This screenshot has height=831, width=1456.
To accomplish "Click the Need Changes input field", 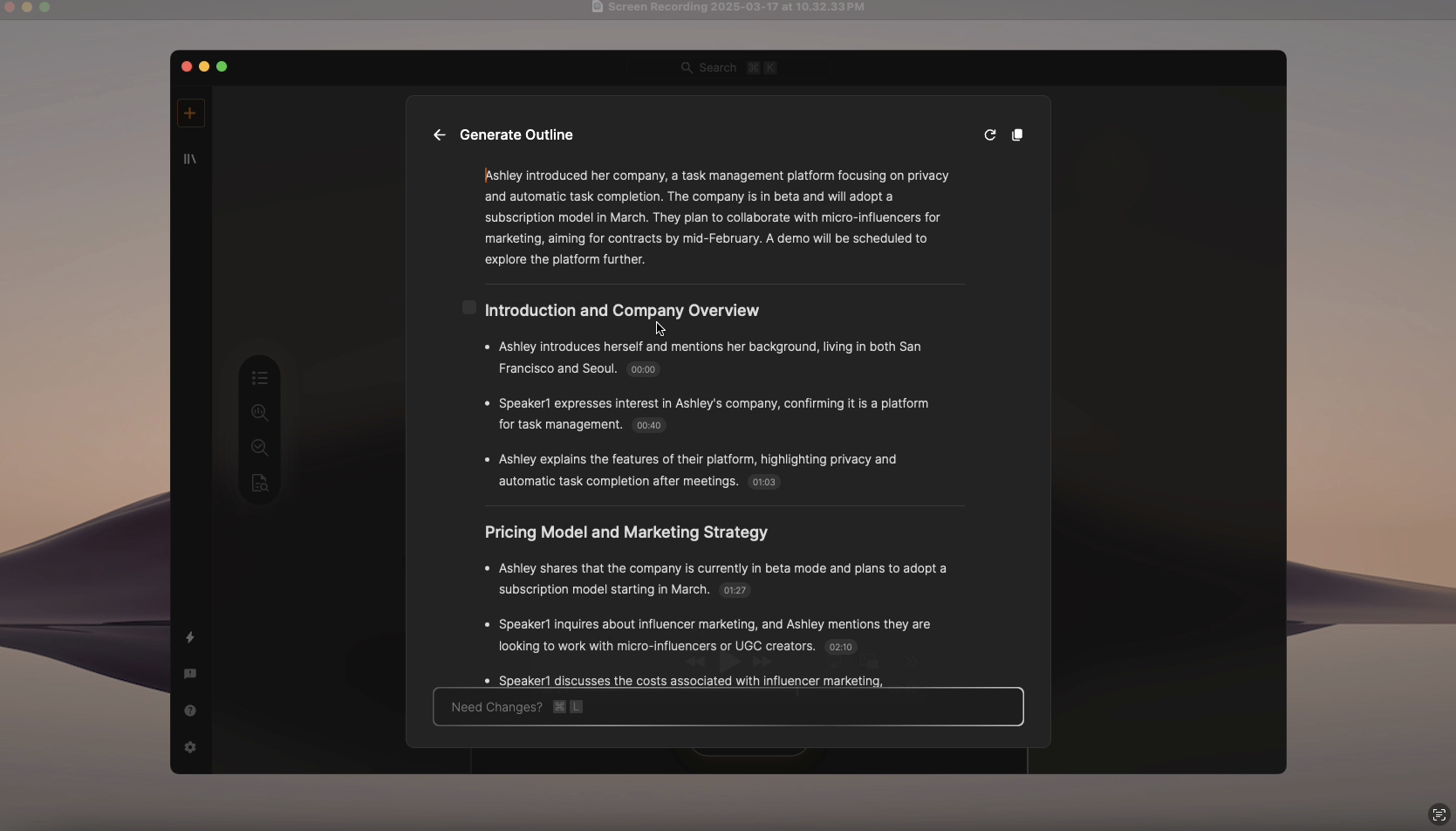I will 728,707.
